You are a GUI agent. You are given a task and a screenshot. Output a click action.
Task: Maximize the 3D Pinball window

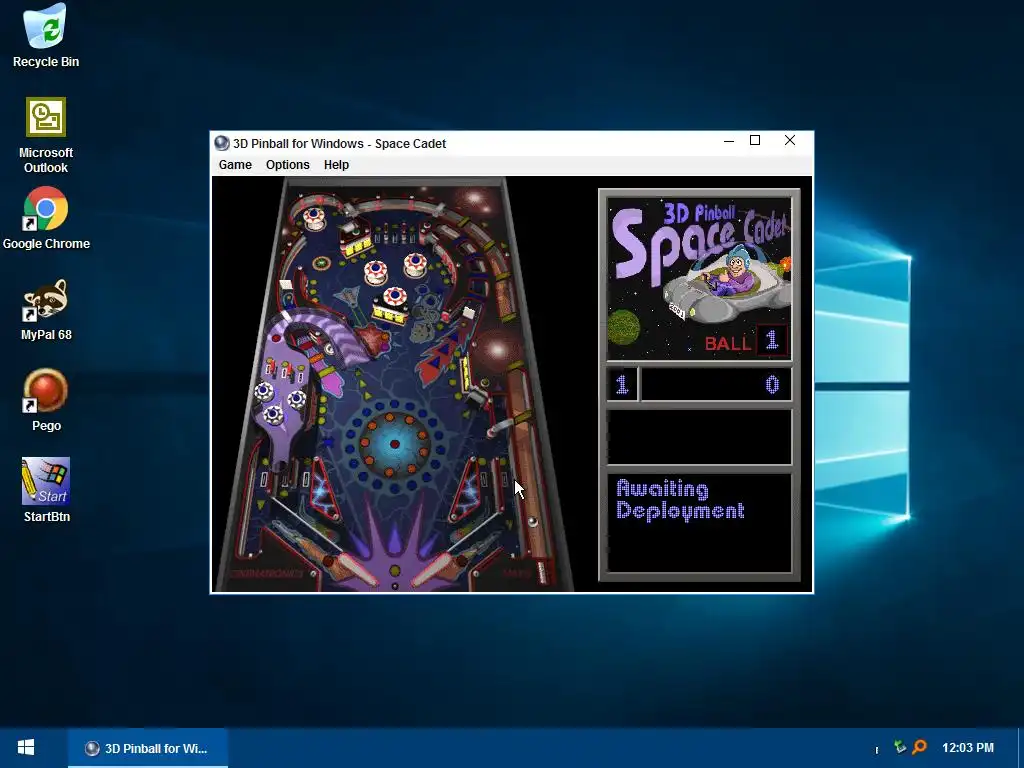[x=755, y=140]
